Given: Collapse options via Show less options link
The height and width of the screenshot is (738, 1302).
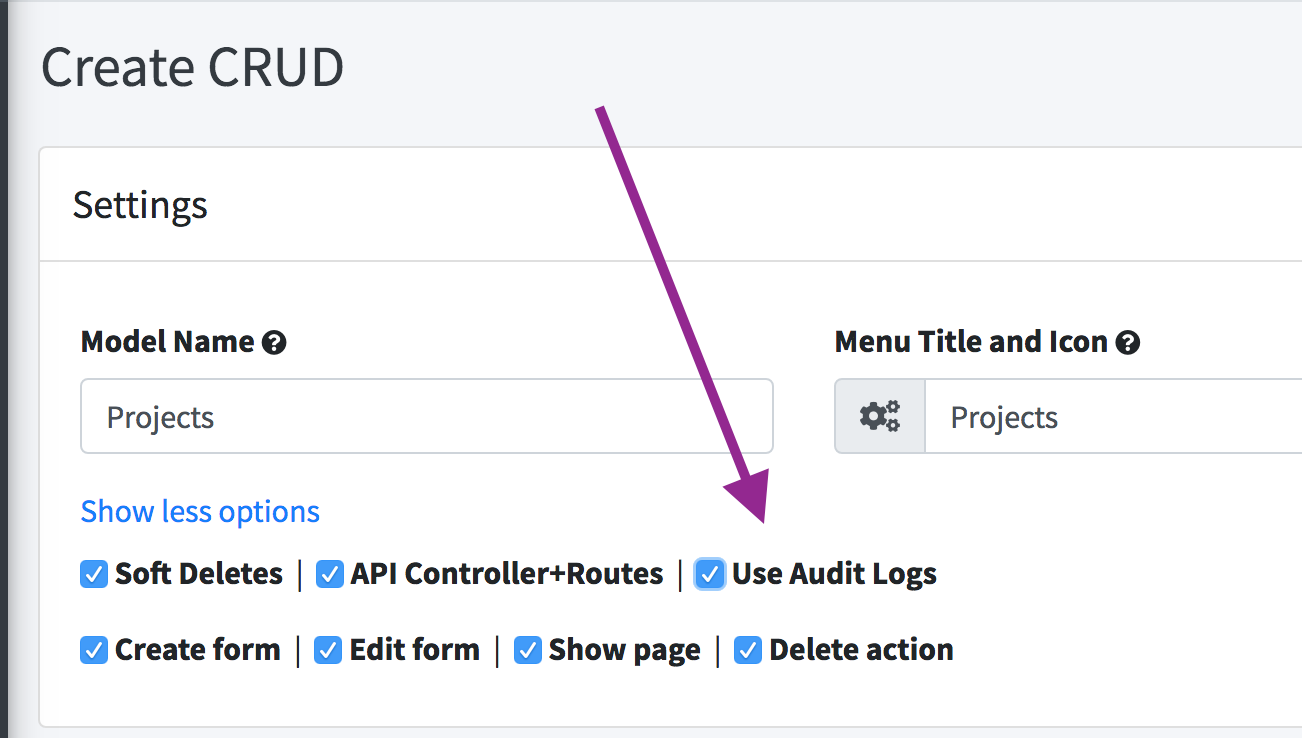Looking at the screenshot, I should [200, 511].
